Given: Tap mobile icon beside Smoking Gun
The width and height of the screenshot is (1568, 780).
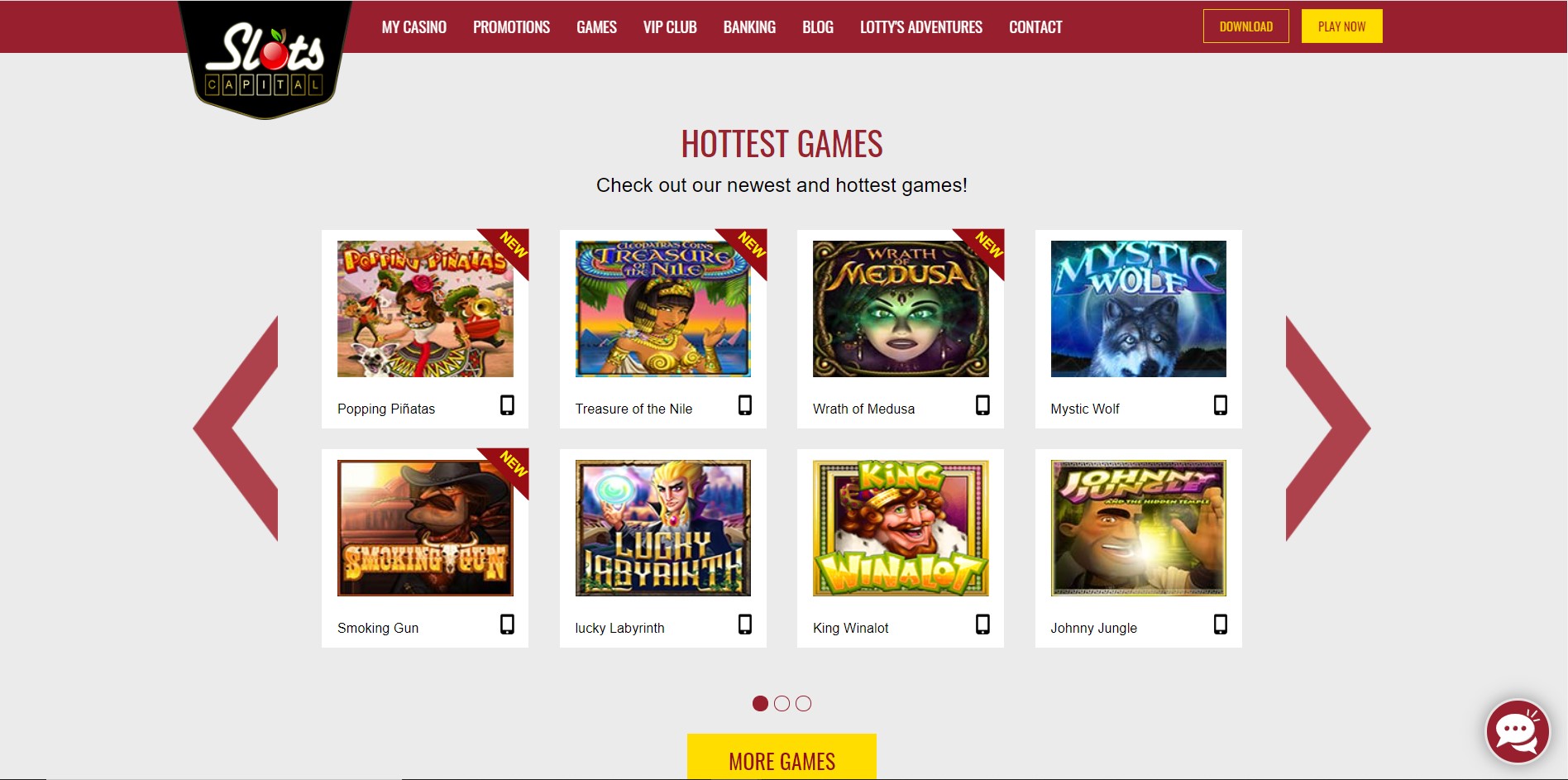Looking at the screenshot, I should click(x=507, y=624).
